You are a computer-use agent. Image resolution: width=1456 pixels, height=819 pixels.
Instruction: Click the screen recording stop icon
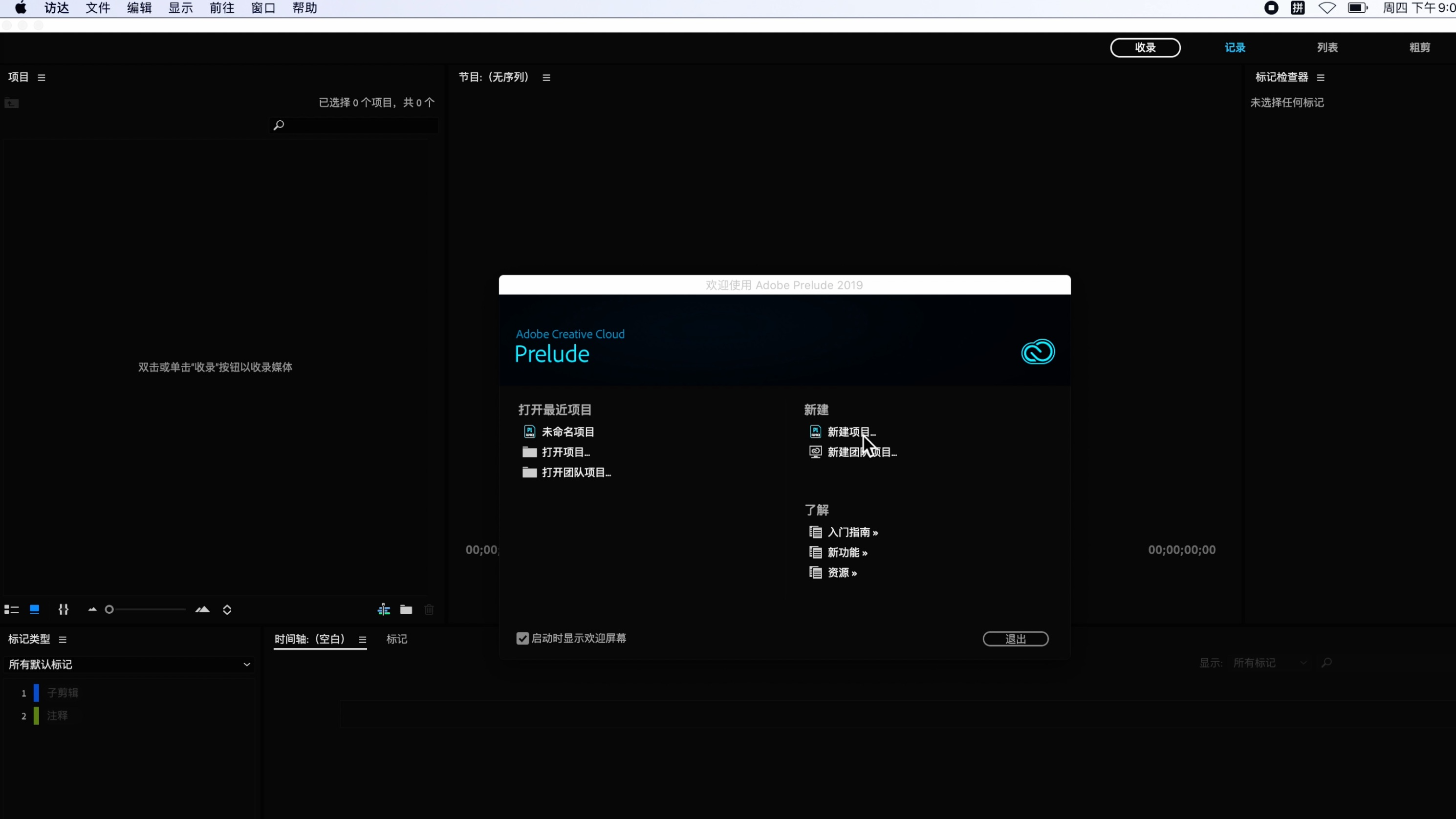coord(1271,8)
